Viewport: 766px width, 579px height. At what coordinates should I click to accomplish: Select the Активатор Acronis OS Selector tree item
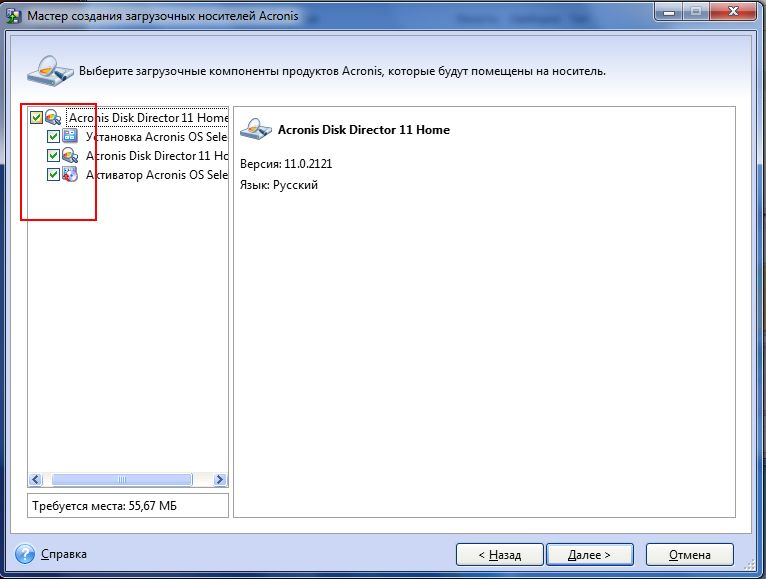tap(157, 174)
